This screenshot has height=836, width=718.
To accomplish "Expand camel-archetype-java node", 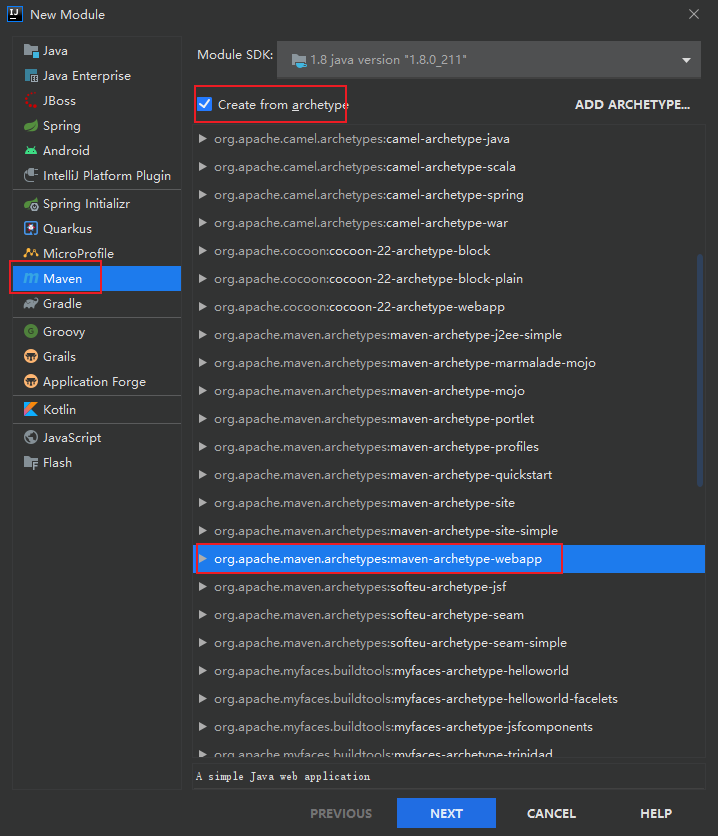I will coord(203,139).
